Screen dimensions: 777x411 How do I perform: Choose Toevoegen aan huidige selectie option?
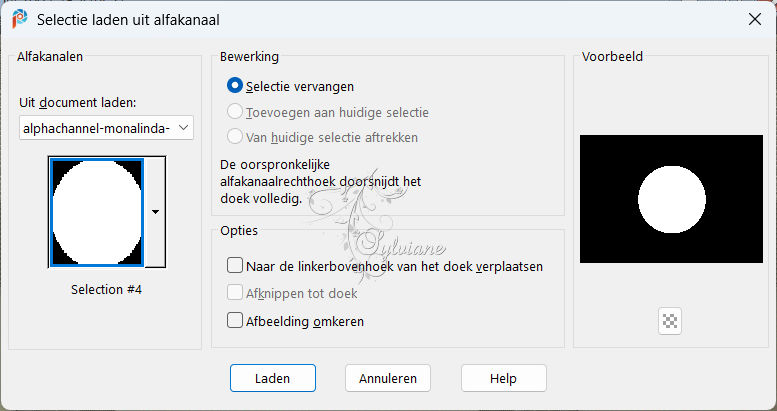234,112
